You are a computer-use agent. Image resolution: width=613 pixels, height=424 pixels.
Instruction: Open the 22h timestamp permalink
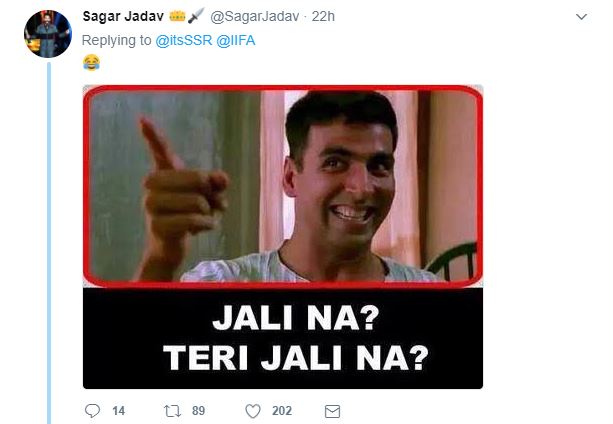[x=323, y=16]
